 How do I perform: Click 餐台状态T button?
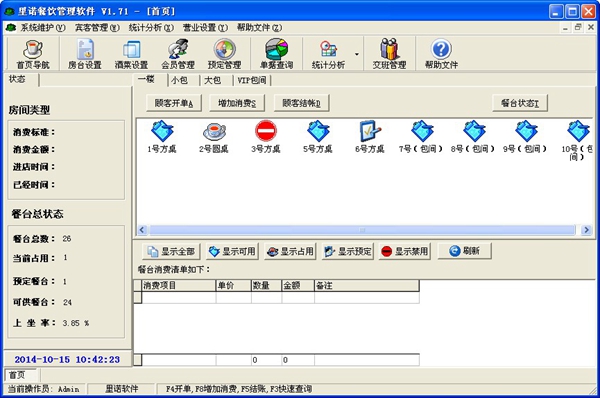point(520,103)
